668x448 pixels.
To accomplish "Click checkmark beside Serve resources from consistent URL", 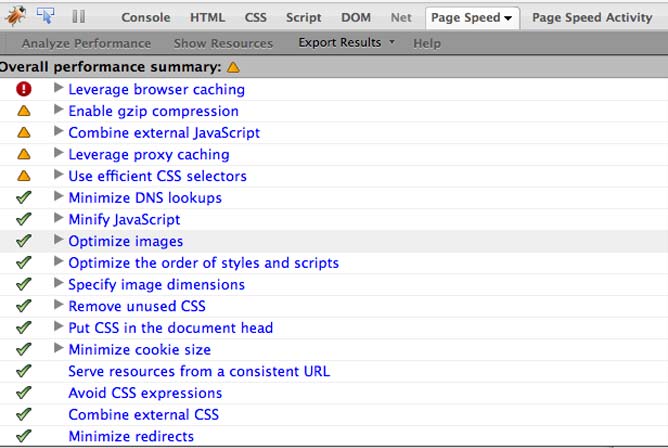I will coord(23,371).
